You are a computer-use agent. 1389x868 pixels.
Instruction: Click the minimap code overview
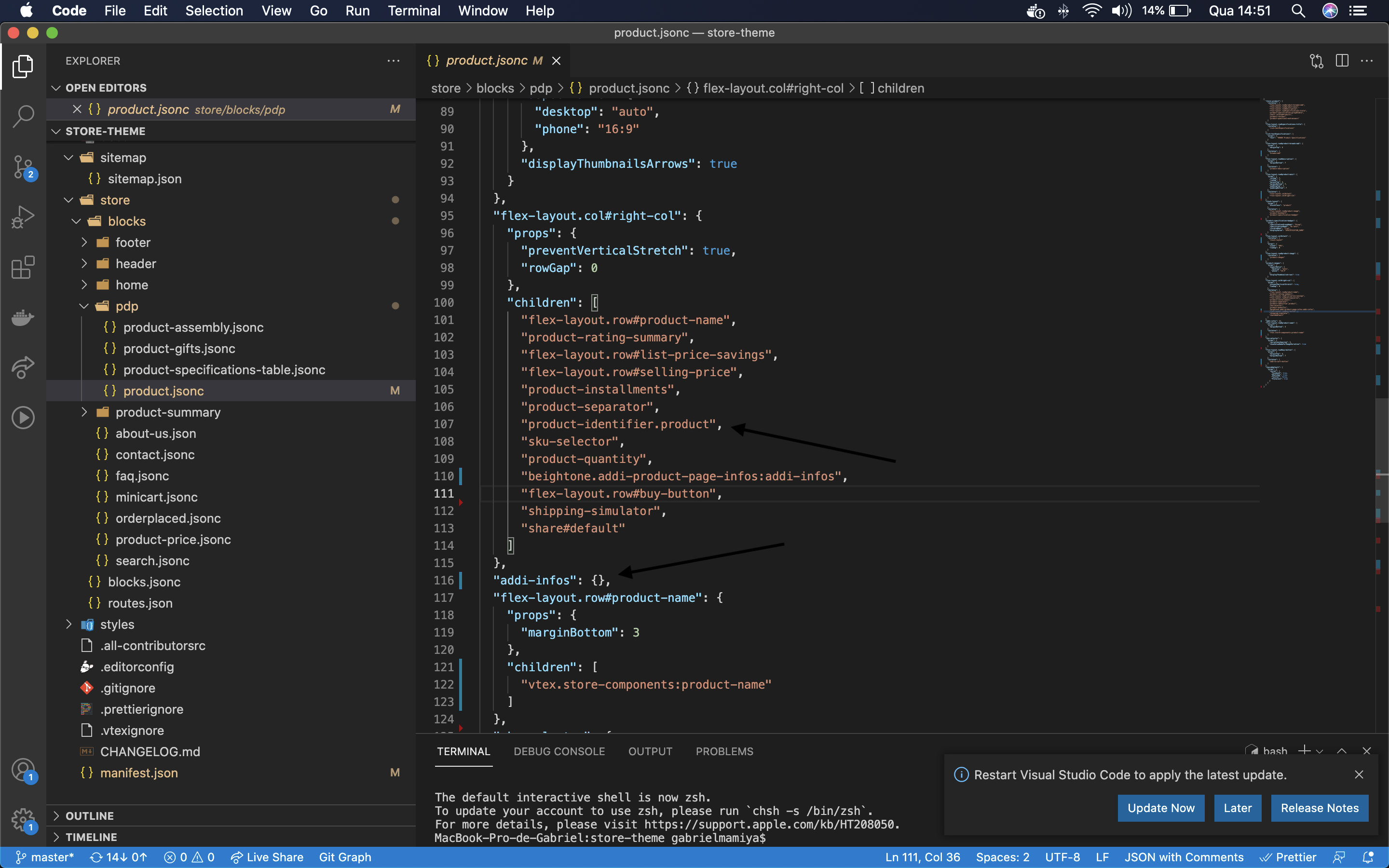pos(1286,241)
